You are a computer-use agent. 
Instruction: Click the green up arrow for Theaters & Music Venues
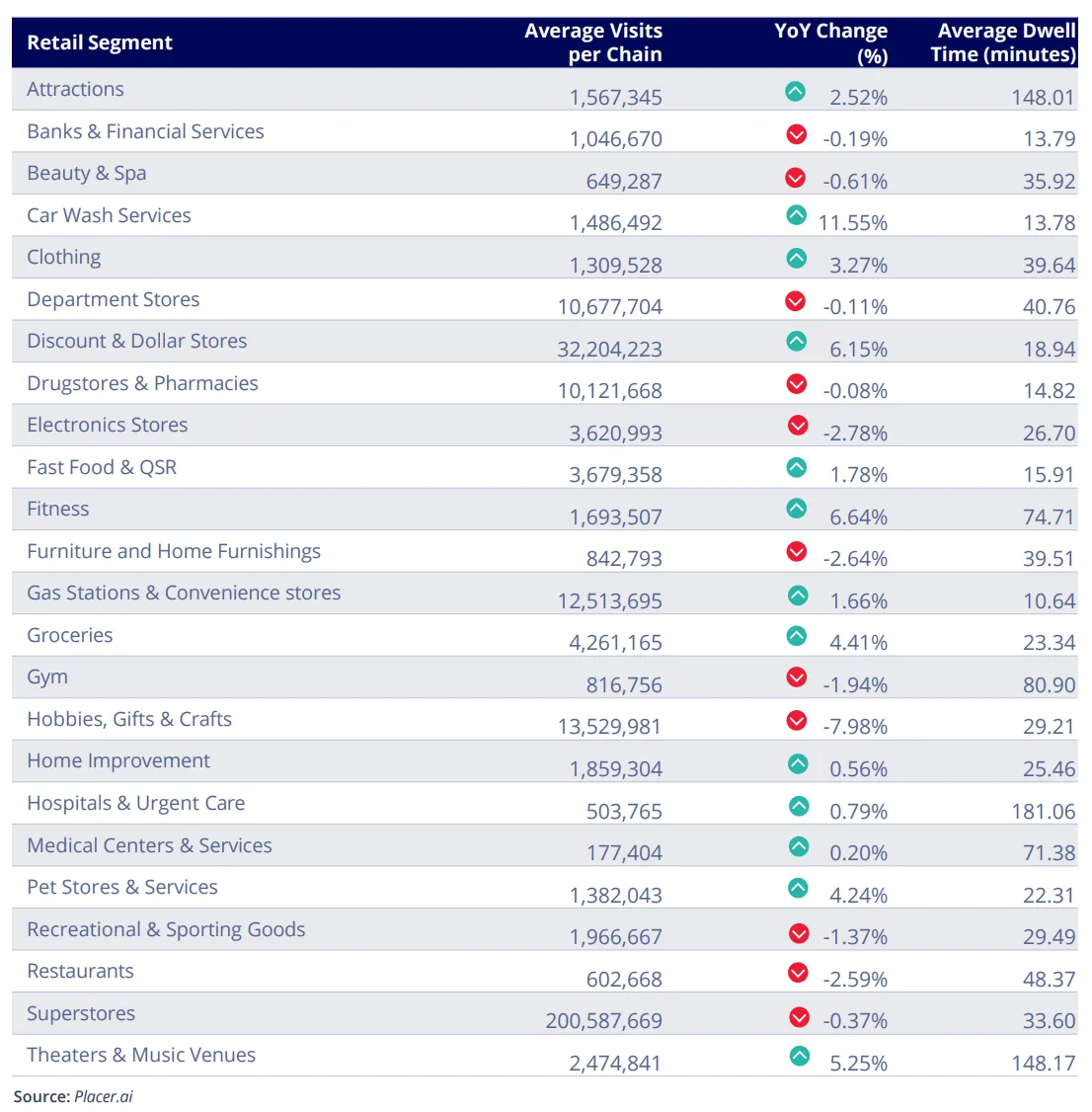coord(799,1056)
